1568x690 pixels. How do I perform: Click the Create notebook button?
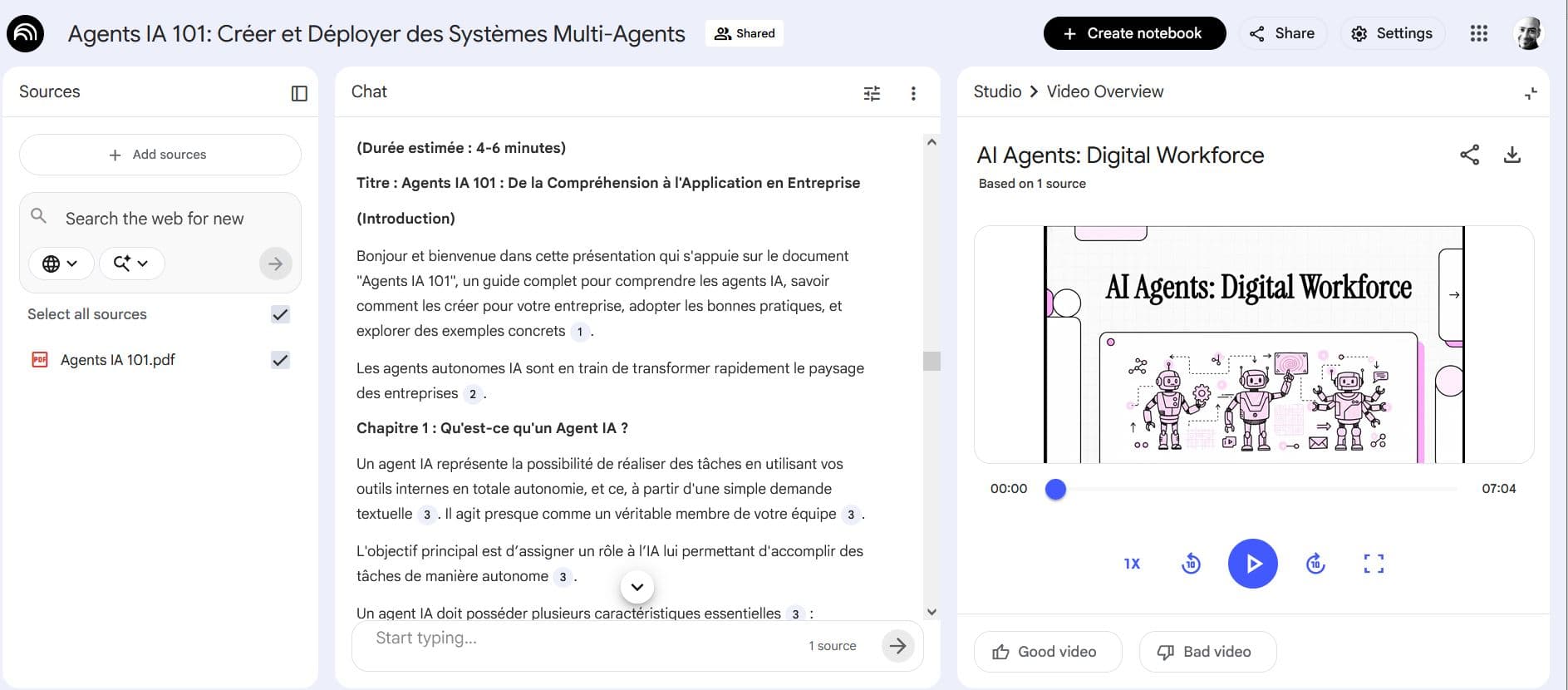pos(1134,33)
